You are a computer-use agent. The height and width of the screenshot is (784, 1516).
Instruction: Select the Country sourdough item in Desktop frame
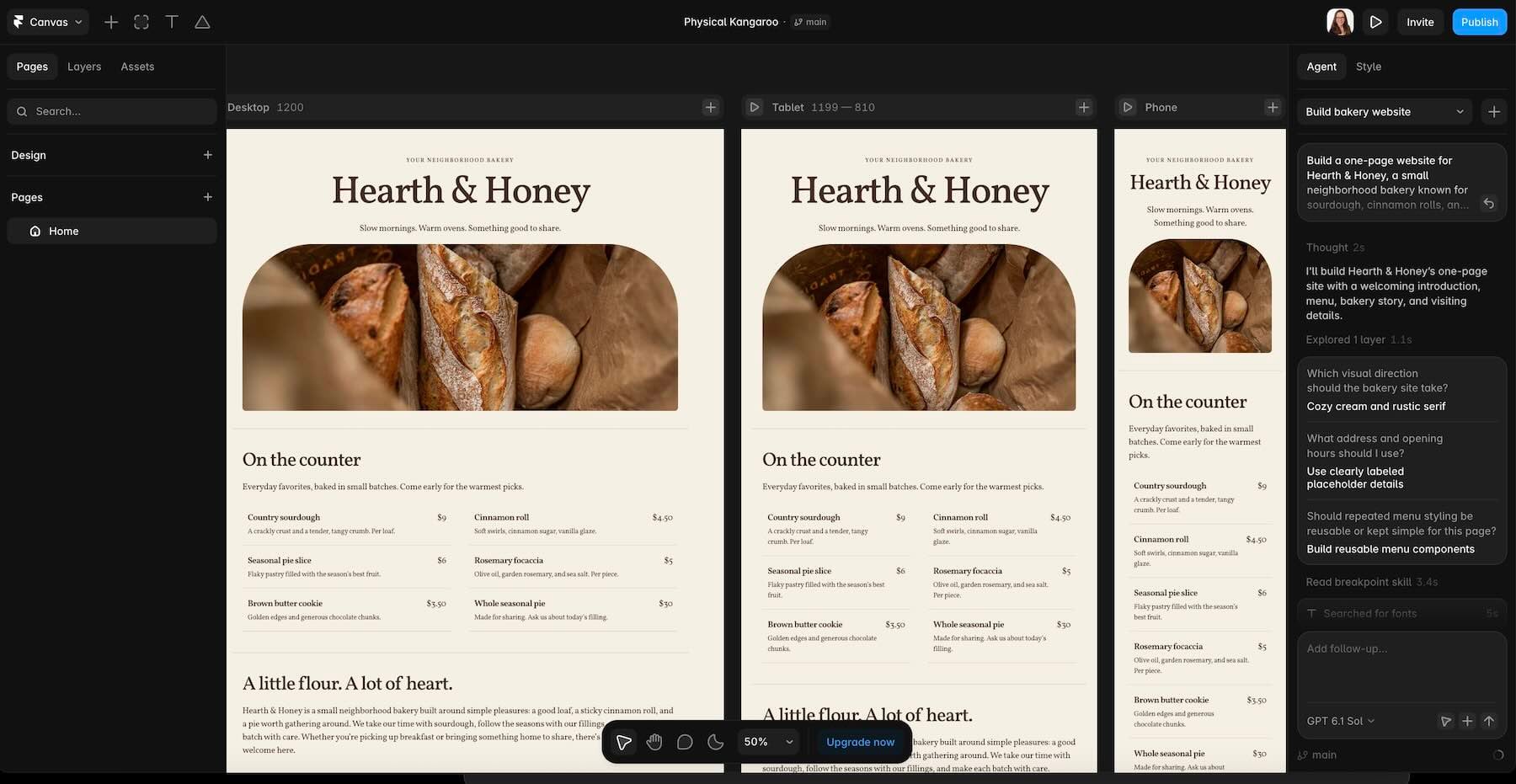(347, 524)
